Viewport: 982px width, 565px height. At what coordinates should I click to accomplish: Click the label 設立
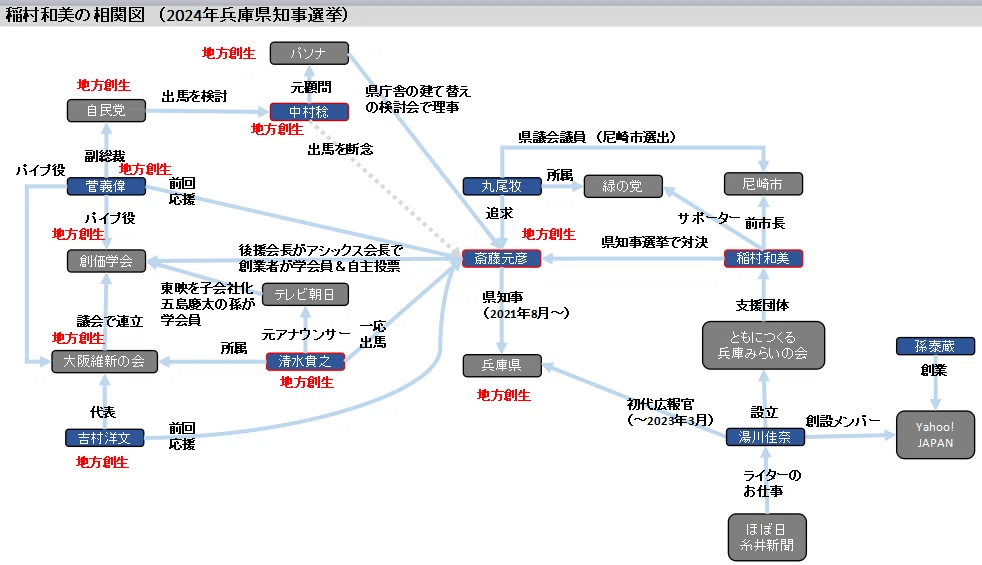point(764,413)
